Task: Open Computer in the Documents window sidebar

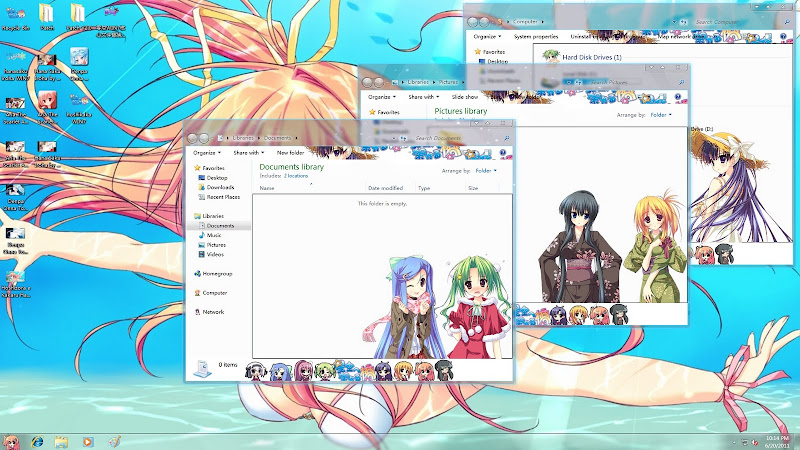Action: point(211,293)
